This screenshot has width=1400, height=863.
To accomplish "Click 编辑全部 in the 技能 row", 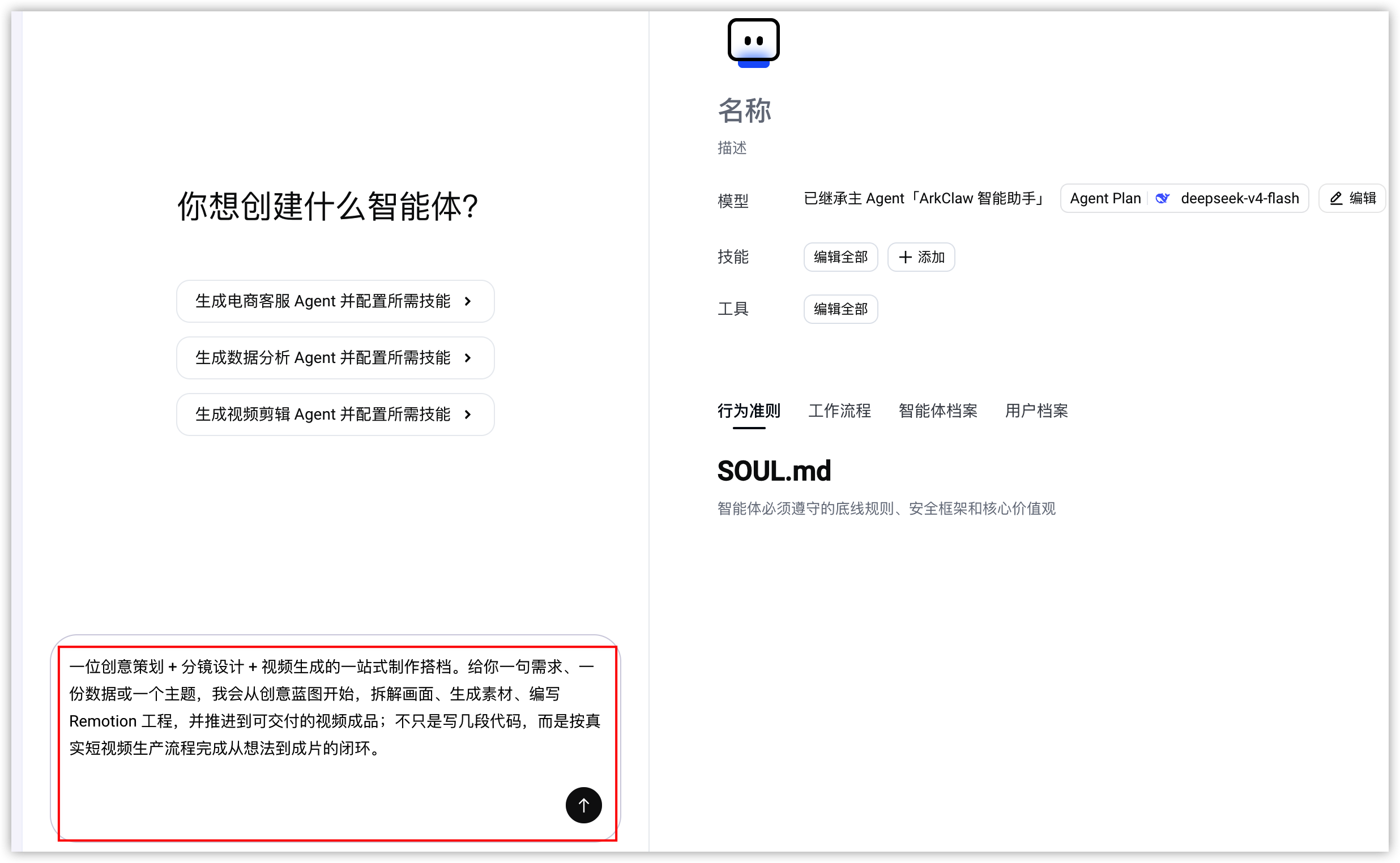I will coord(840,257).
